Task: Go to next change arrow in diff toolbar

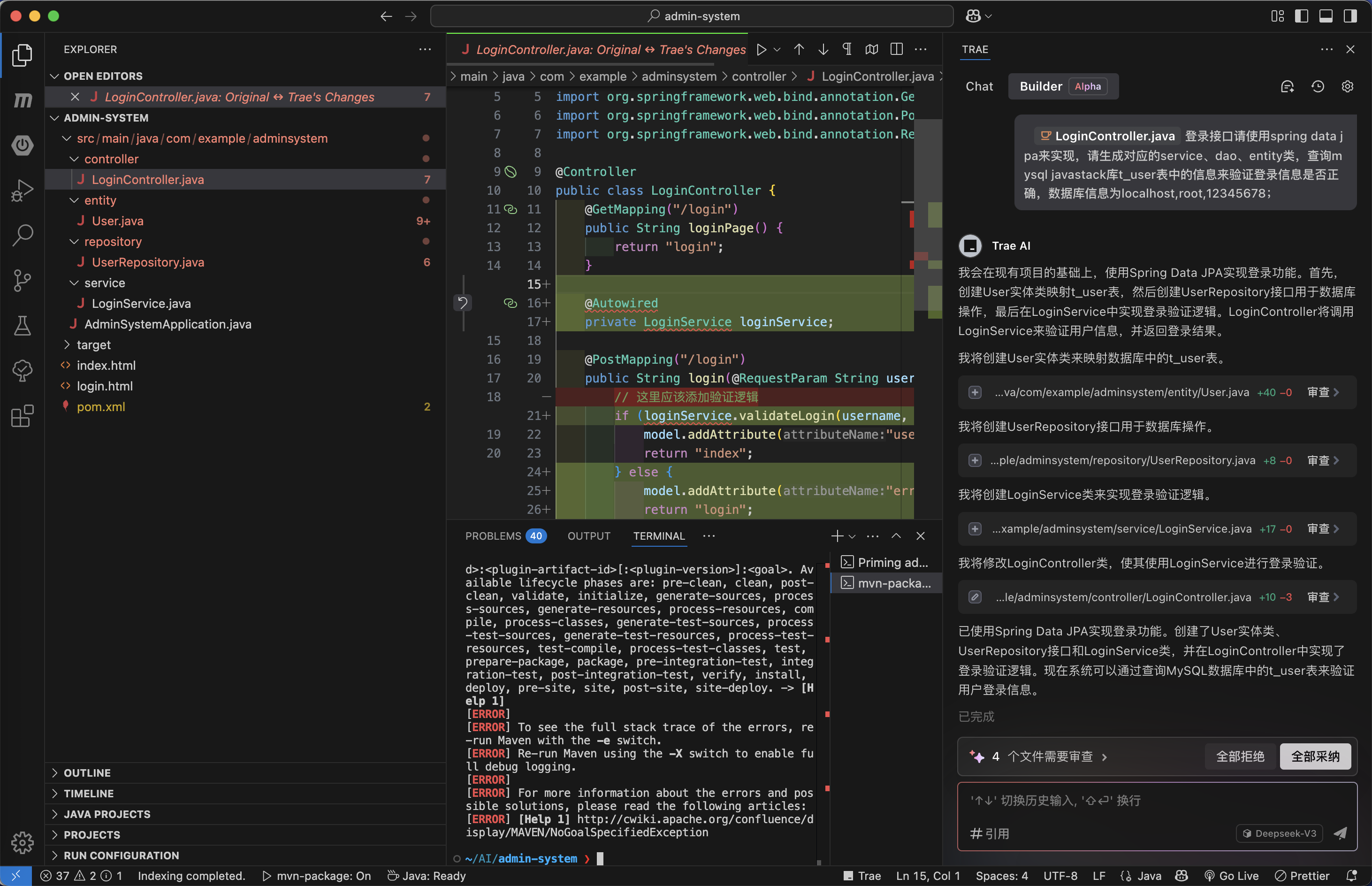Action: click(x=823, y=49)
